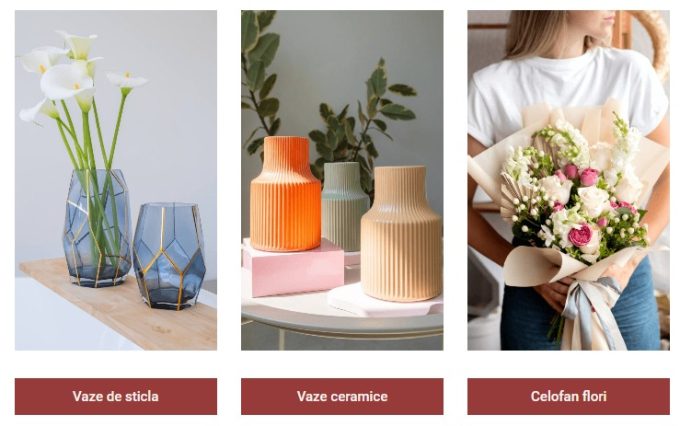Open the Vaze de sticla category button

(x=116, y=396)
